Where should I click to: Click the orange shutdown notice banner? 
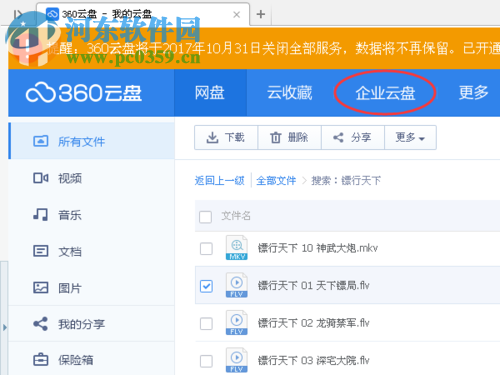(254, 48)
